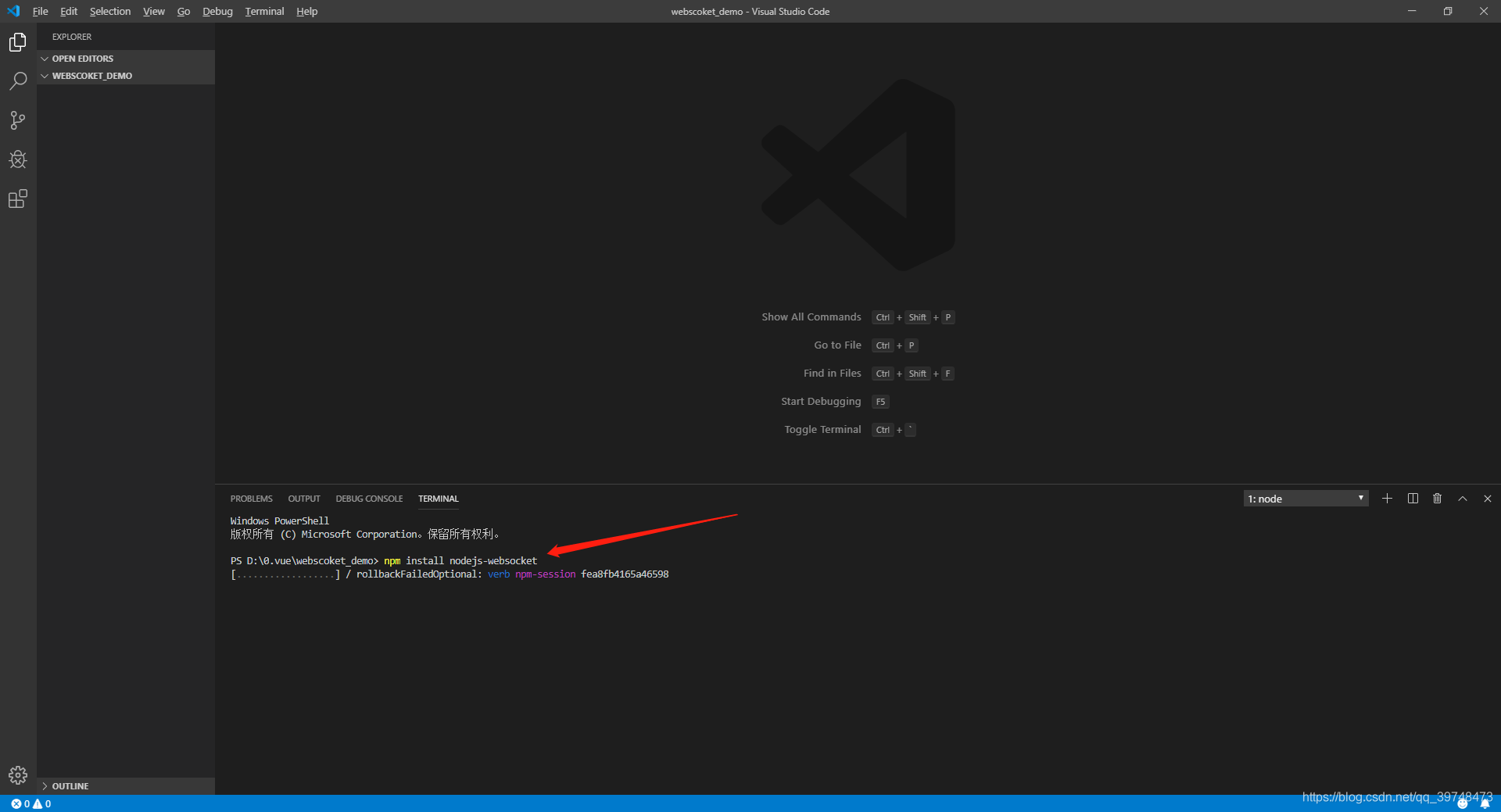
Task: Expand the OUTLINE section
Action: click(126, 786)
